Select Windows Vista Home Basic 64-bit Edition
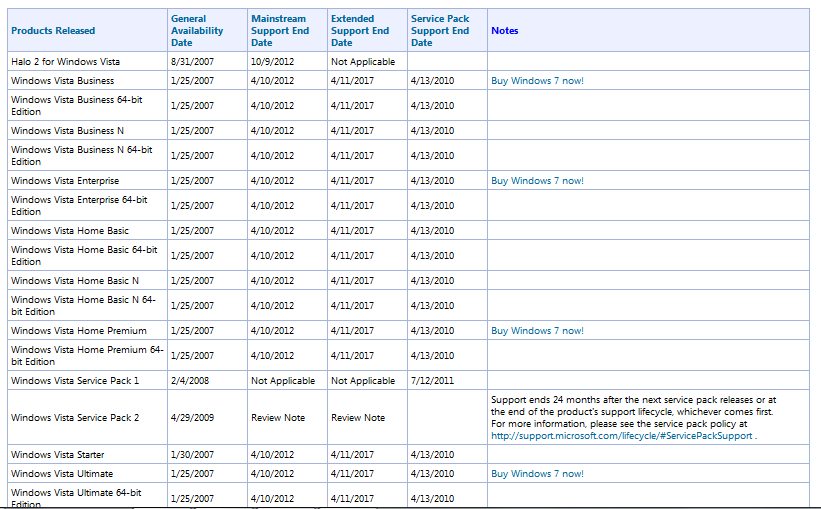 (84, 256)
